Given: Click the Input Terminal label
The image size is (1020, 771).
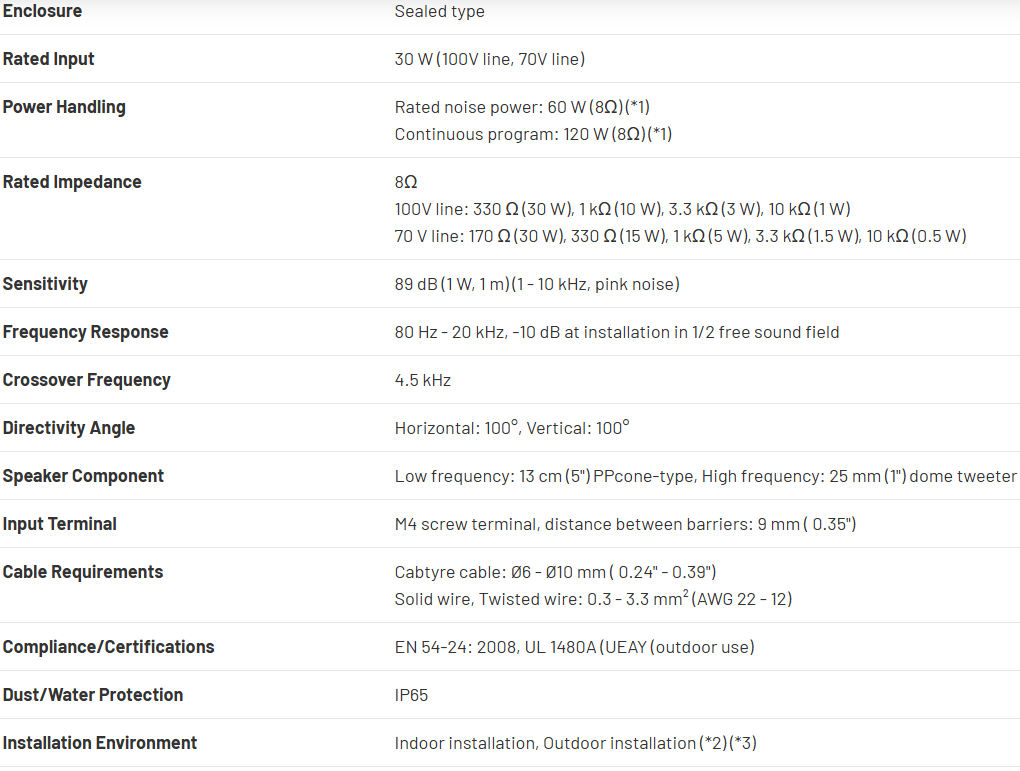Looking at the screenshot, I should [x=59, y=524].
